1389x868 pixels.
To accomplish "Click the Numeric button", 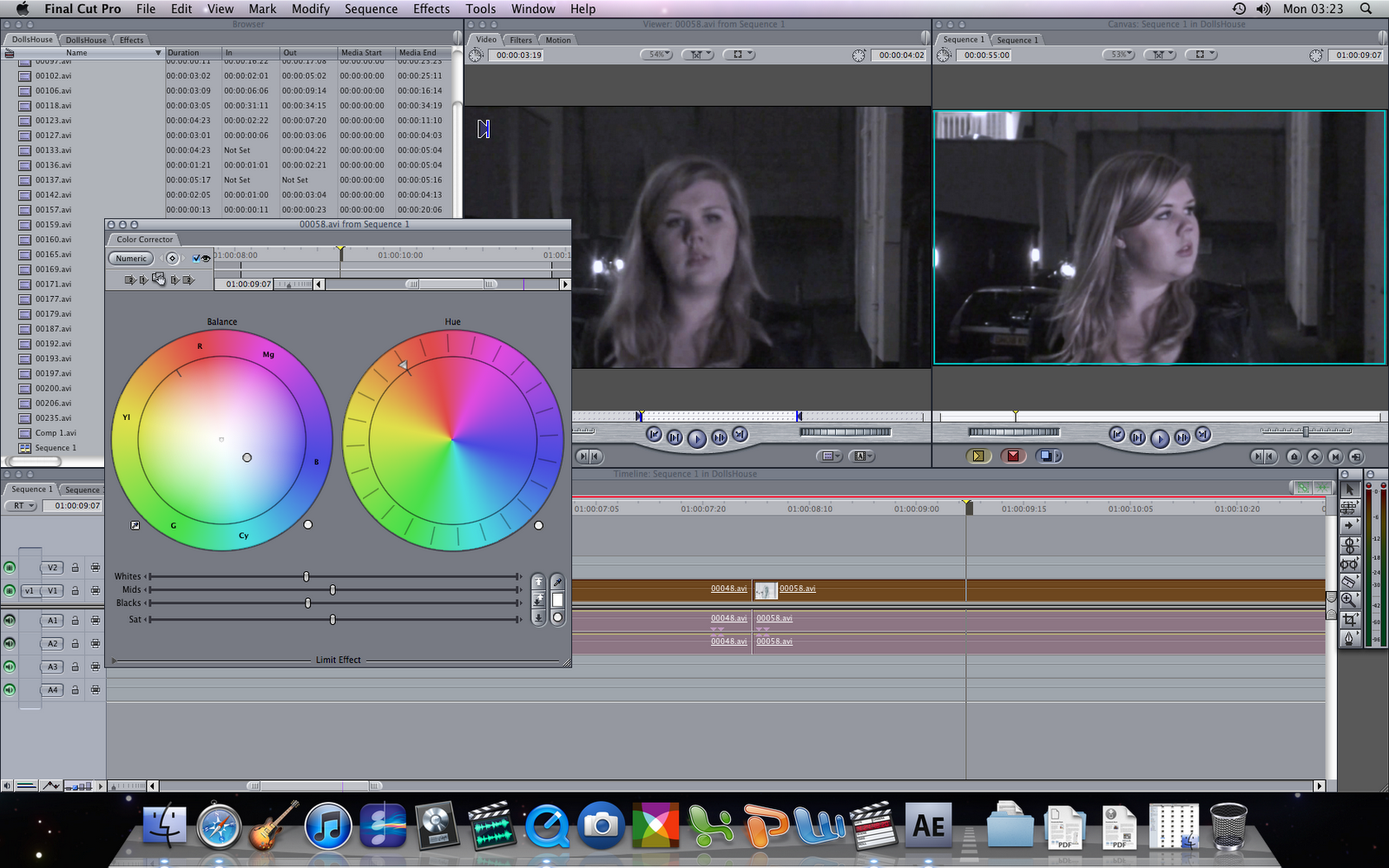I will pos(131,259).
